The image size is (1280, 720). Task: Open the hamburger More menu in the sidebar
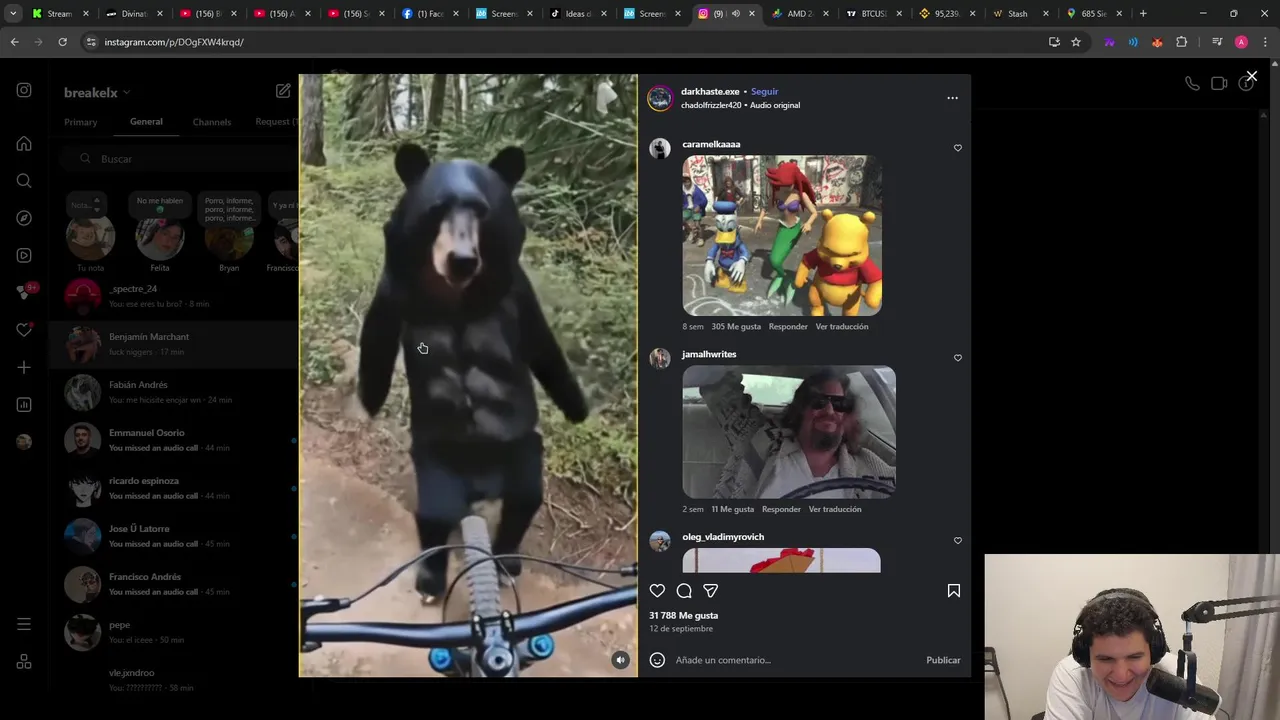tap(24, 625)
